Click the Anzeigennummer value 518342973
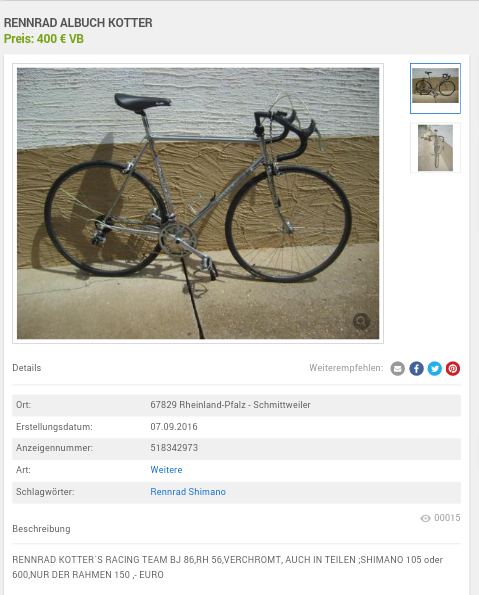This screenshot has width=479, height=595. 174,448
